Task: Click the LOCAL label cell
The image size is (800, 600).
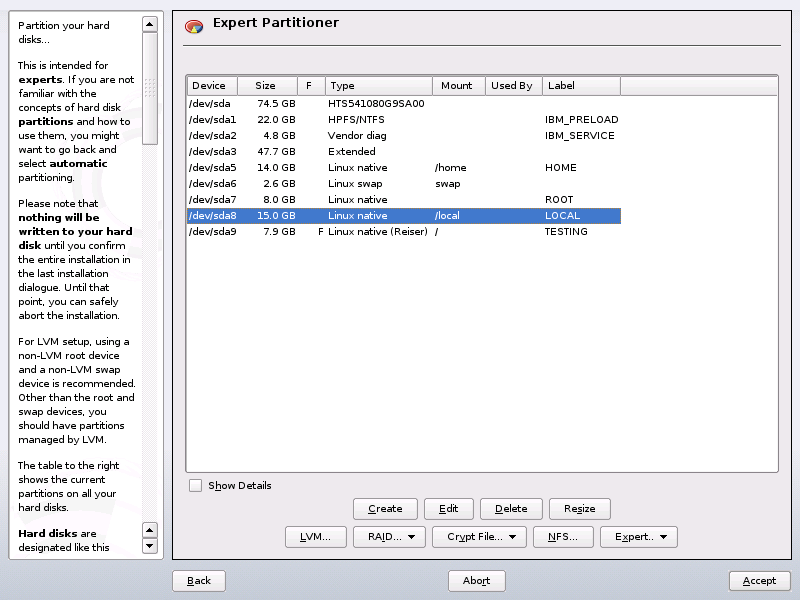Action: (562, 216)
